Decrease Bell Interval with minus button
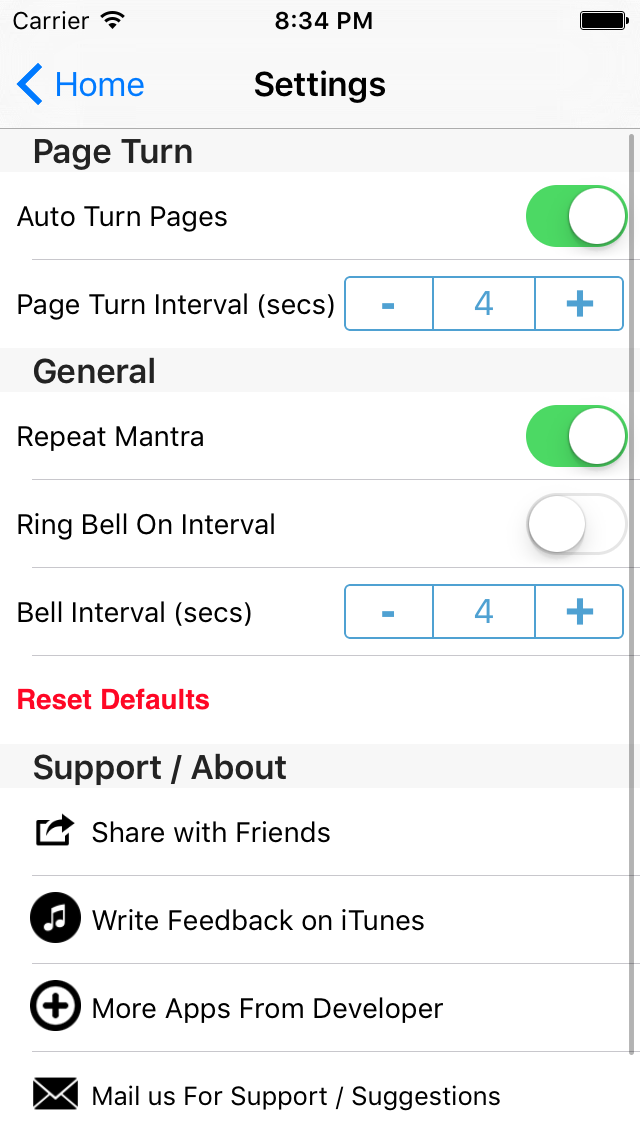The height and width of the screenshot is (1136, 640). [389, 612]
